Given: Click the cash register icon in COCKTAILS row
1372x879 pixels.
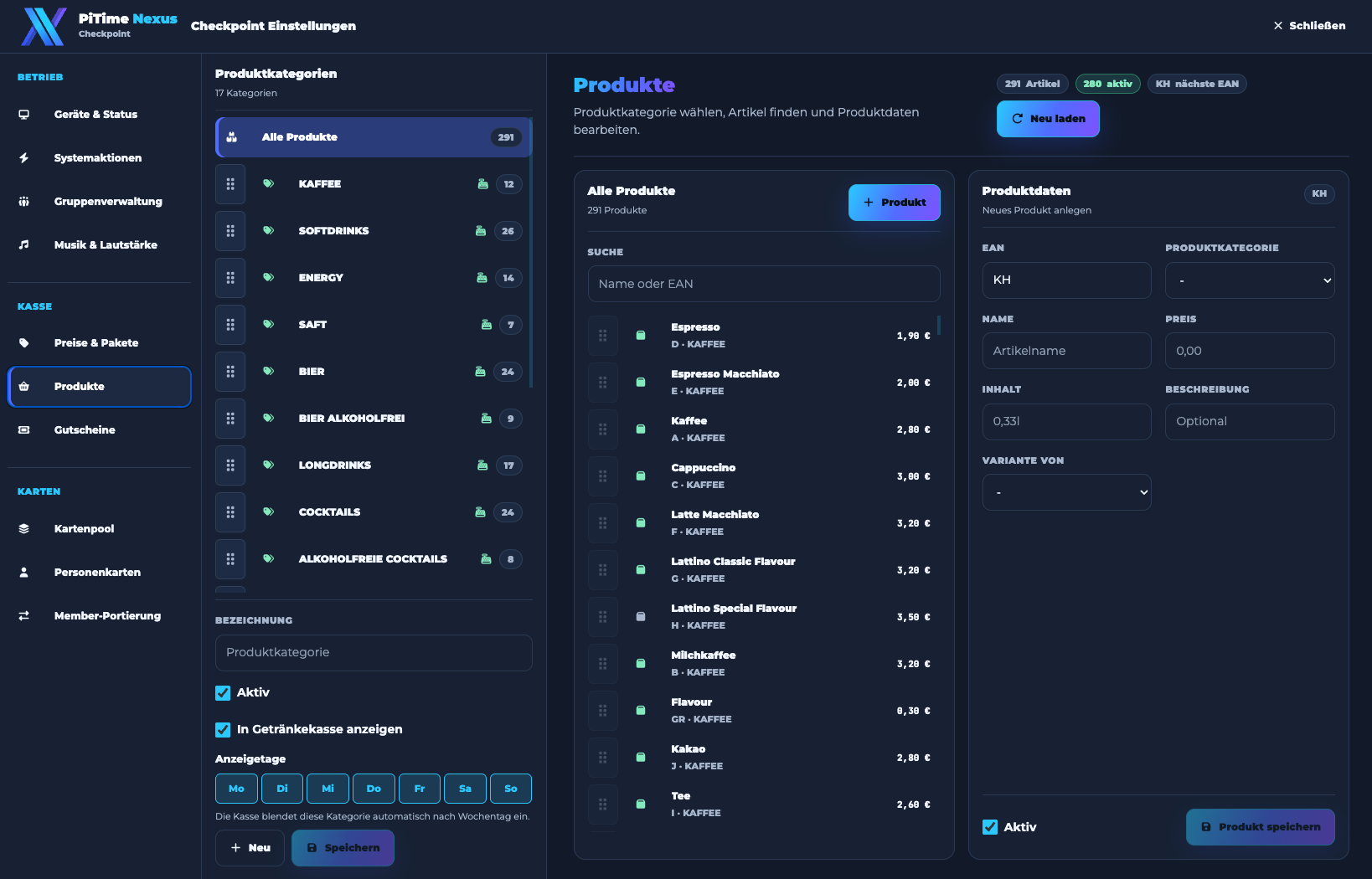Looking at the screenshot, I should pyautogui.click(x=481, y=512).
